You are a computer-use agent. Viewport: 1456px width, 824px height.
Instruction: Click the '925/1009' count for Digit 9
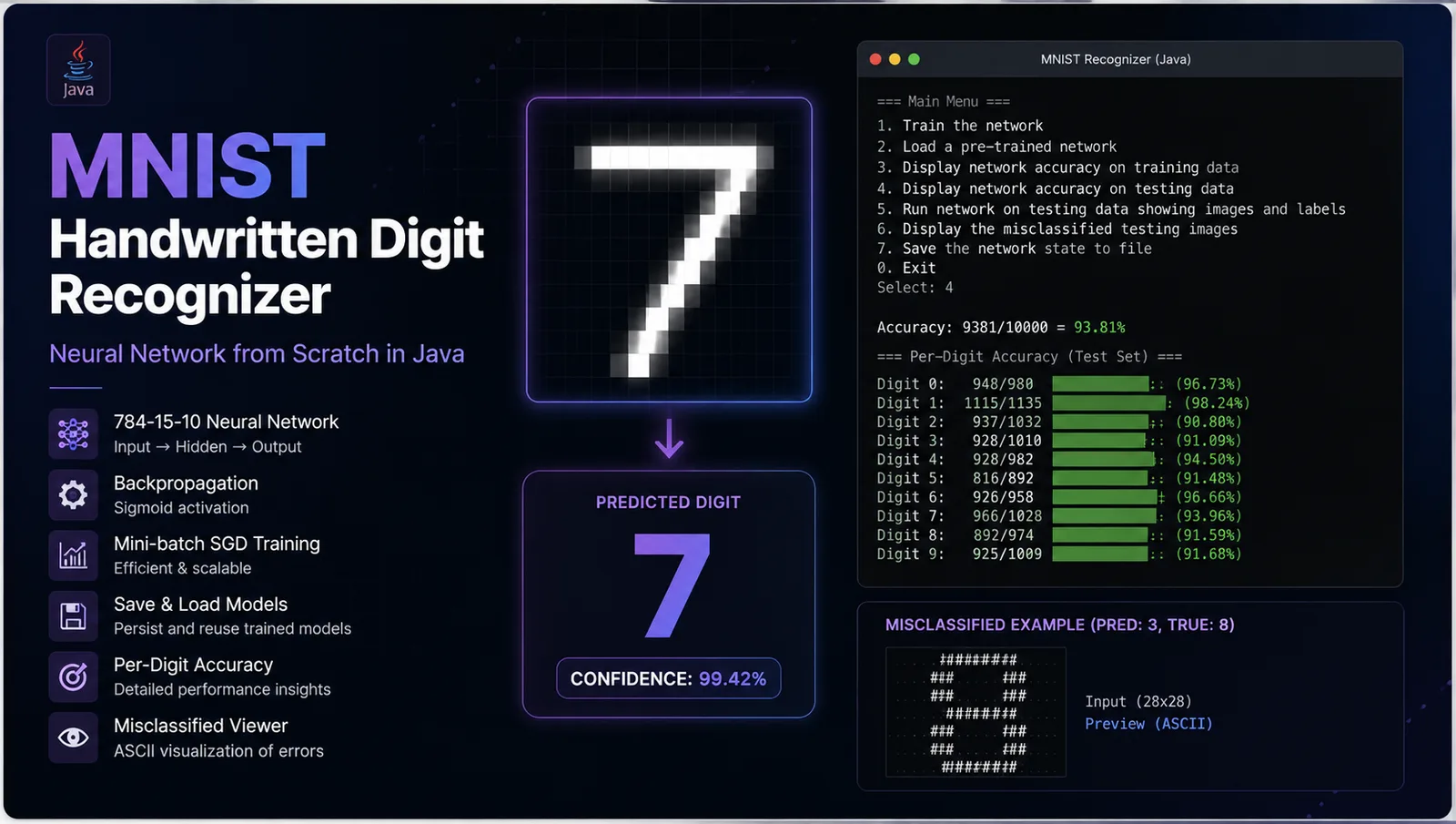coord(1007,554)
